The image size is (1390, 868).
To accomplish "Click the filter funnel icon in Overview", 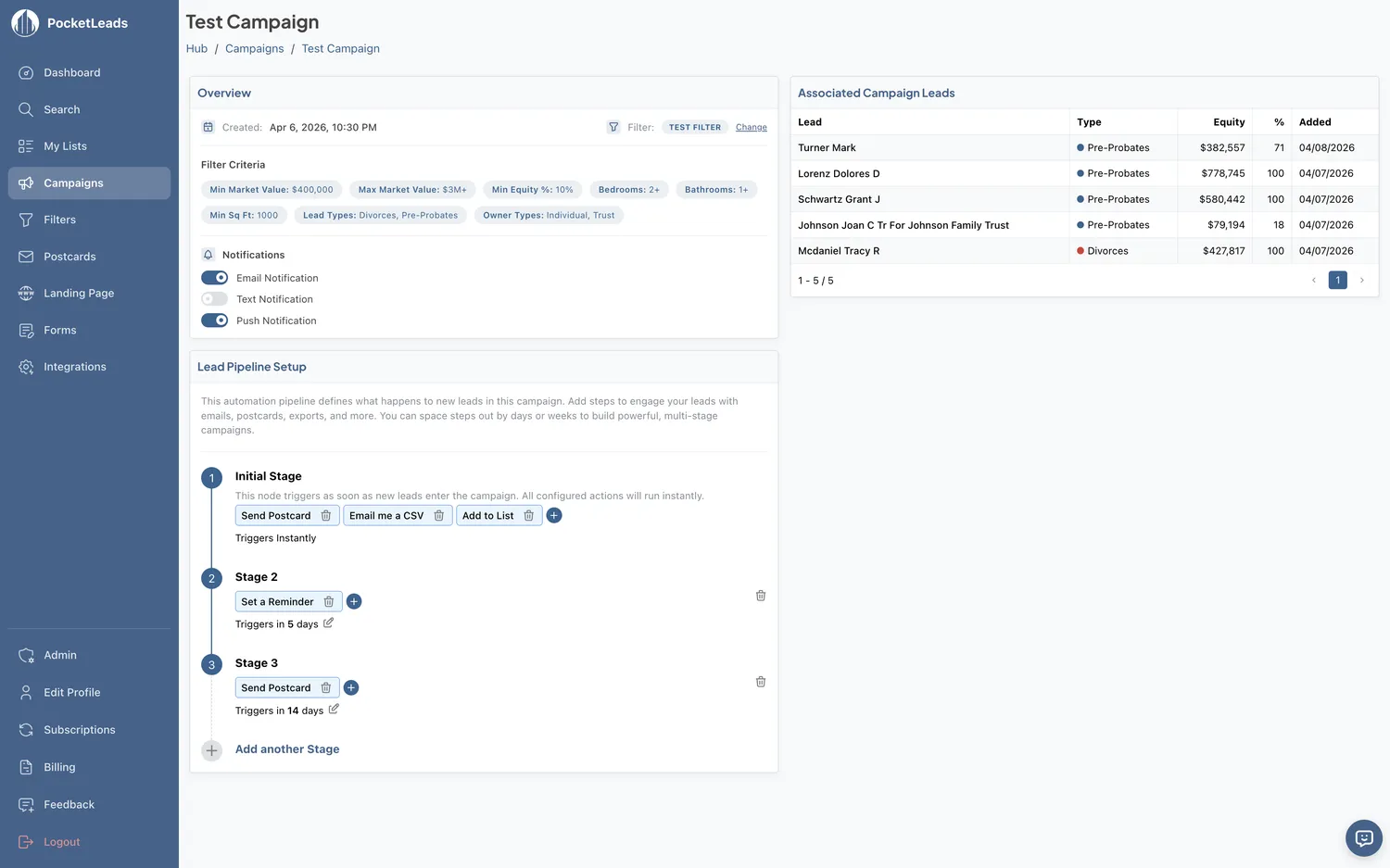I will pos(613,127).
